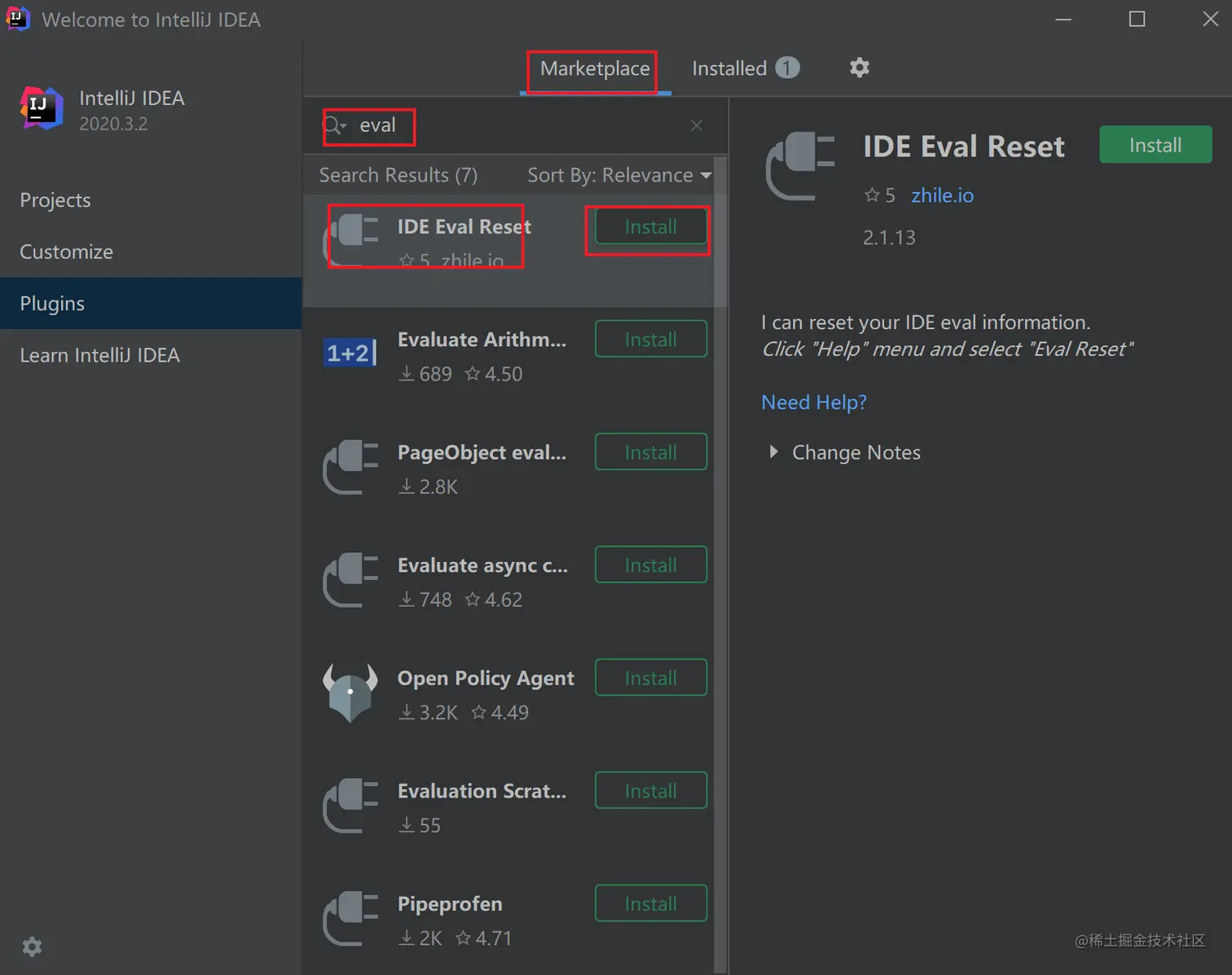
Task: Select the Open Policy Agent plugin icon
Action: point(350,693)
